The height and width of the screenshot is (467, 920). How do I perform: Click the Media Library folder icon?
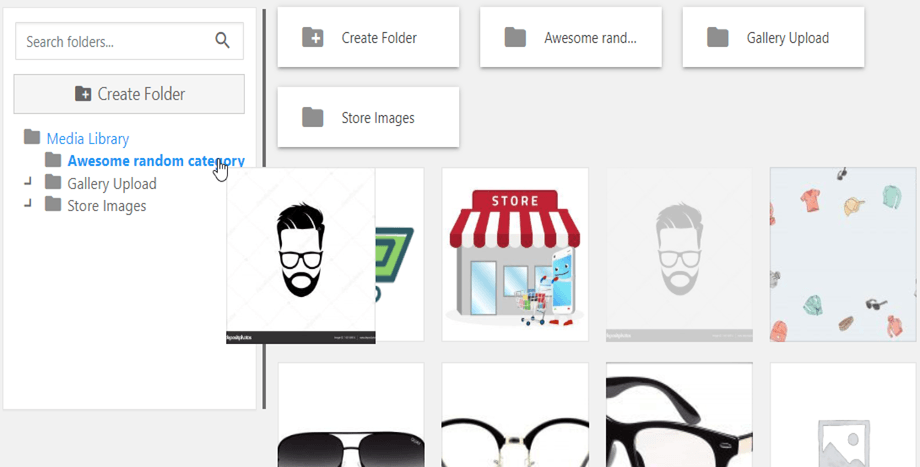click(32, 138)
